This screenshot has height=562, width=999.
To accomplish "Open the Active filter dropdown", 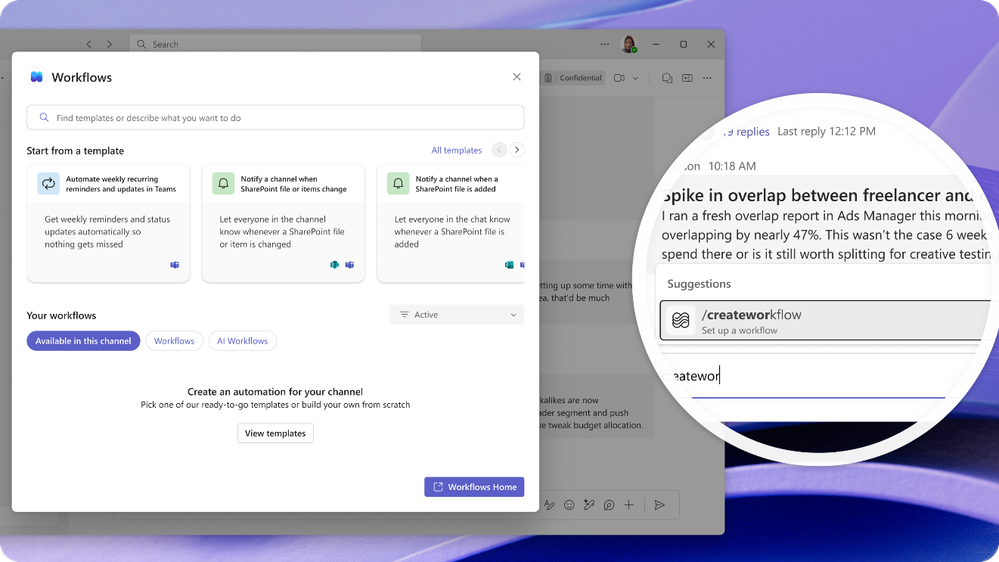I will point(457,315).
